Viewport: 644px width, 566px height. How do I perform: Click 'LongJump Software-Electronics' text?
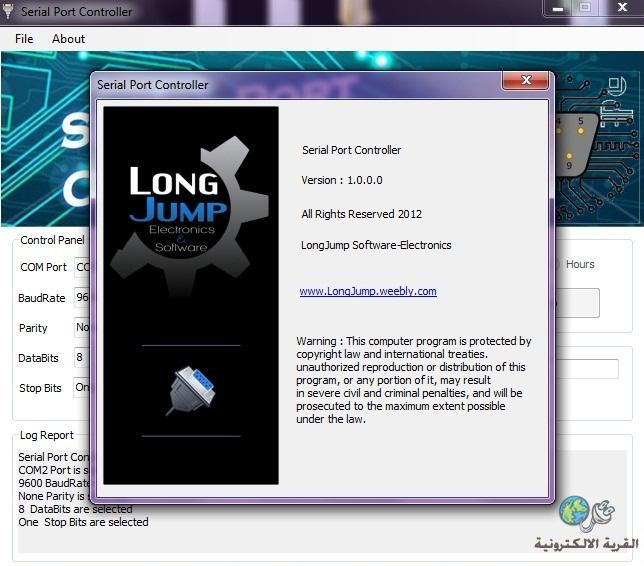376,245
